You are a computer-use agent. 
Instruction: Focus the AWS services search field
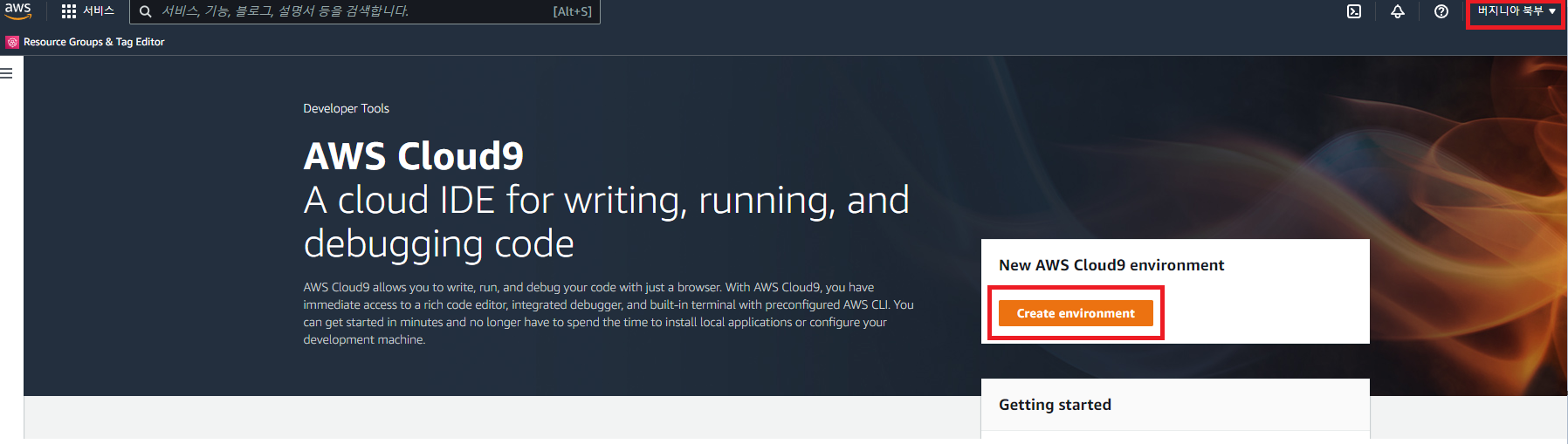tap(365, 11)
